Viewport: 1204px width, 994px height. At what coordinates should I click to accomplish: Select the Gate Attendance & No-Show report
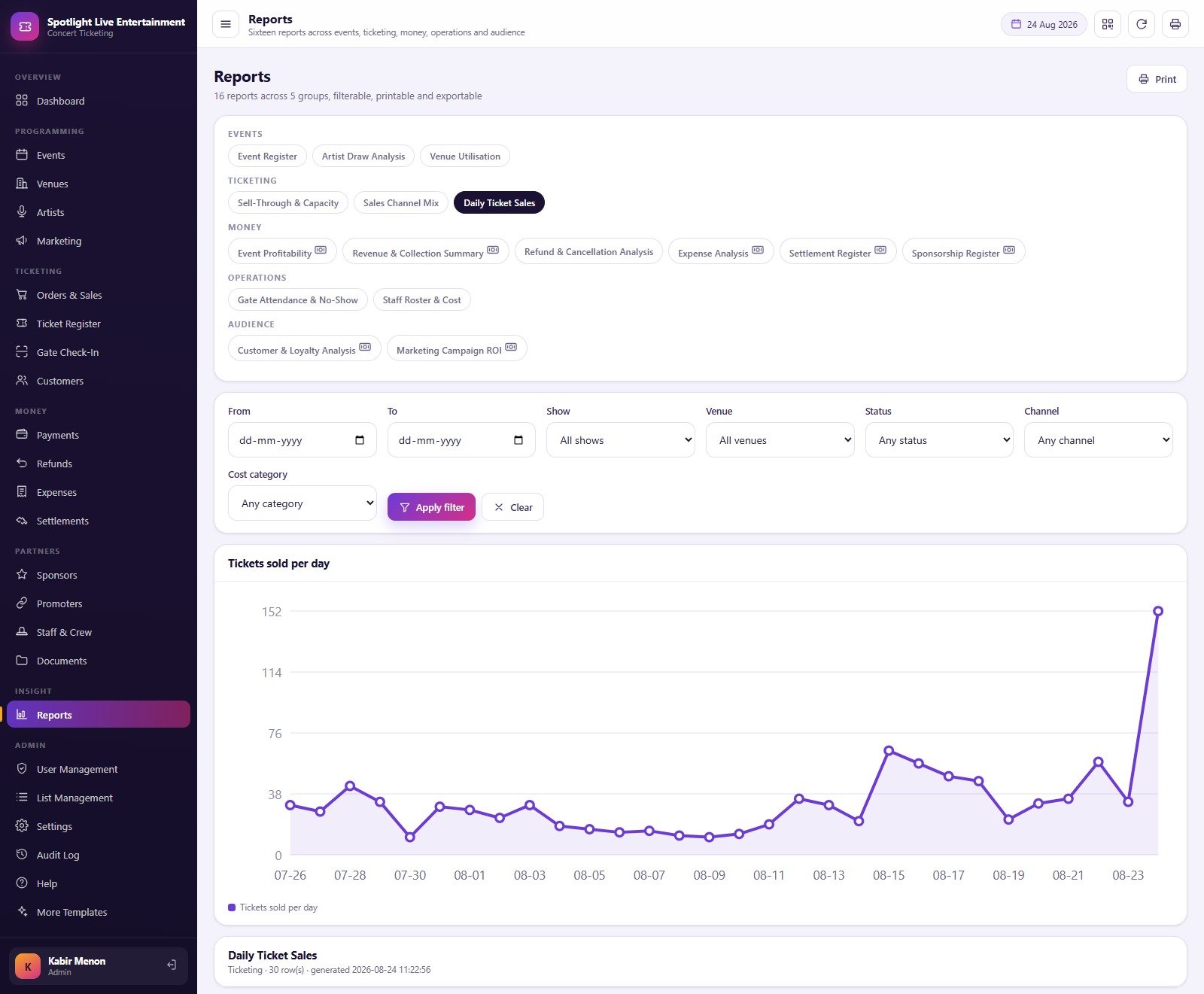point(298,300)
